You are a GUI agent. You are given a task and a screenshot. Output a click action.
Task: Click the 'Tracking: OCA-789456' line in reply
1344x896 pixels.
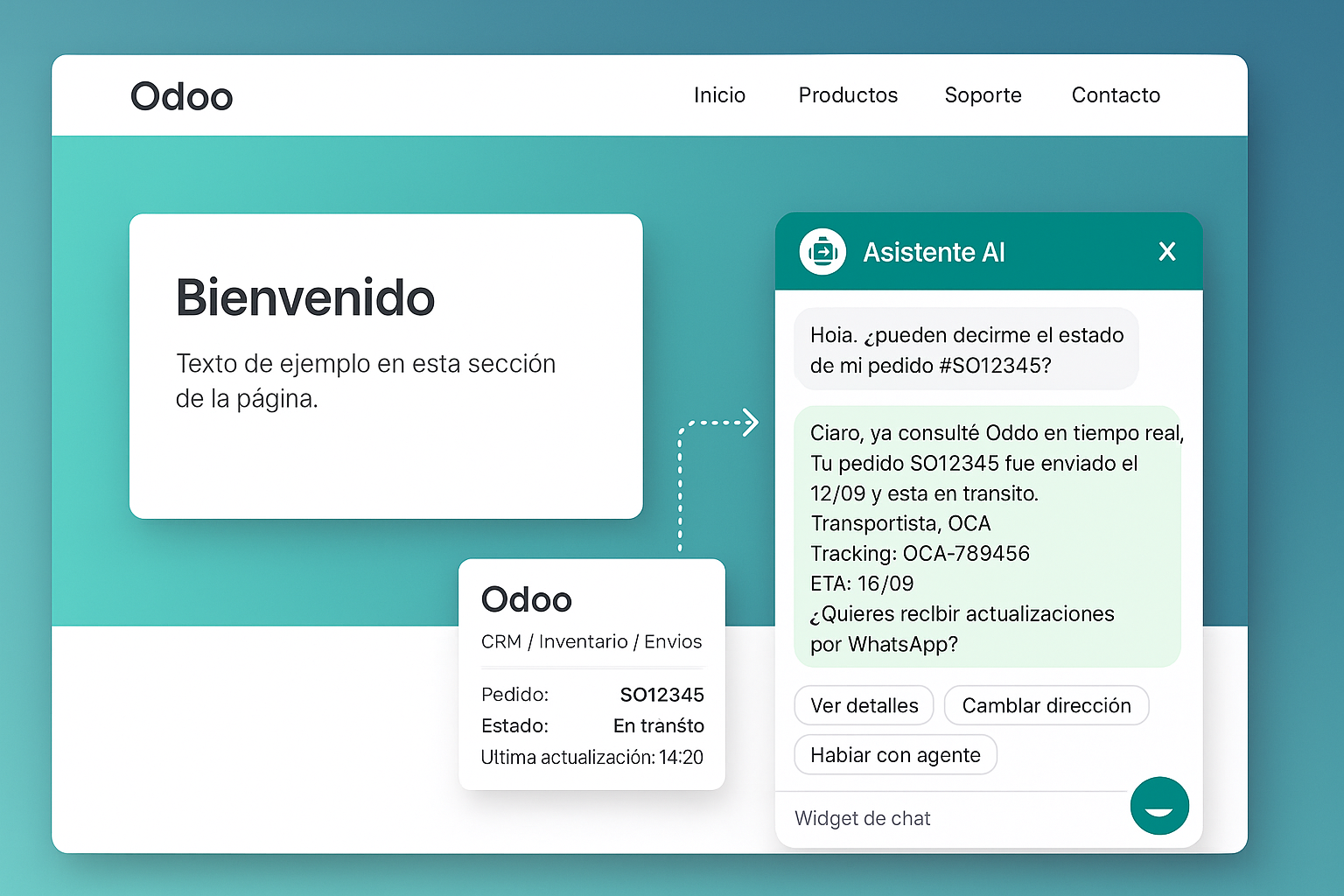click(x=920, y=553)
